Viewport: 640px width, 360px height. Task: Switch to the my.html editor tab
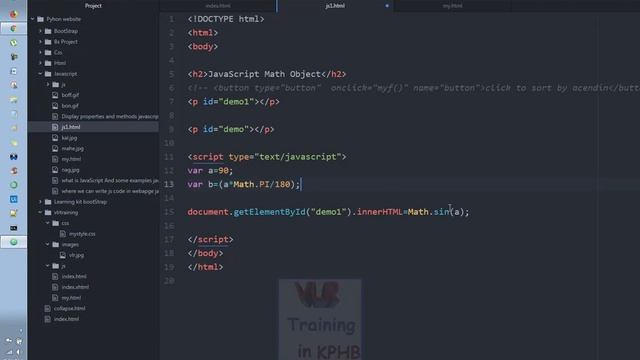coord(452,6)
